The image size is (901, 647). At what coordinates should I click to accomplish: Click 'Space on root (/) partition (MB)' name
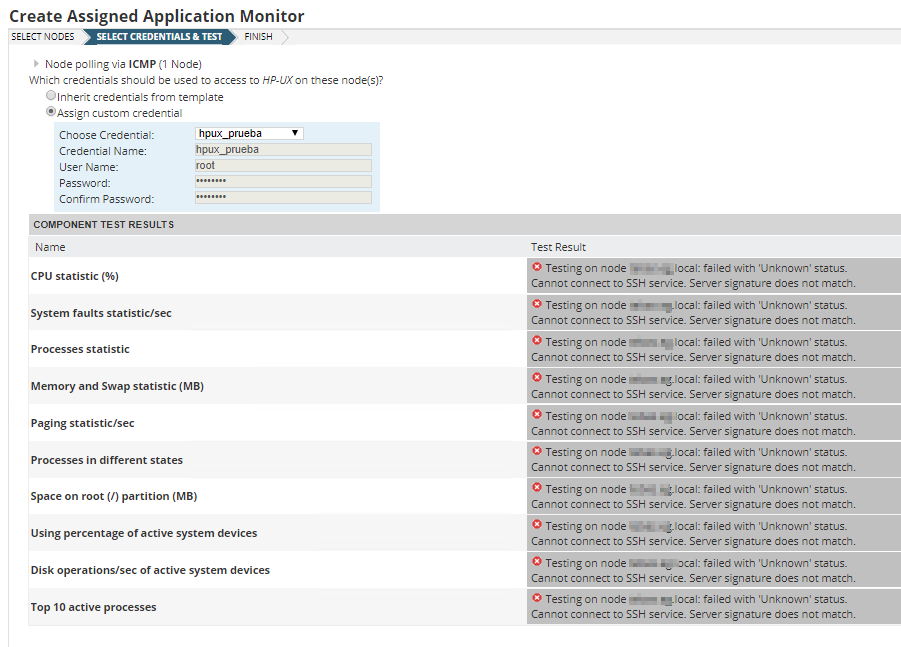tap(114, 496)
